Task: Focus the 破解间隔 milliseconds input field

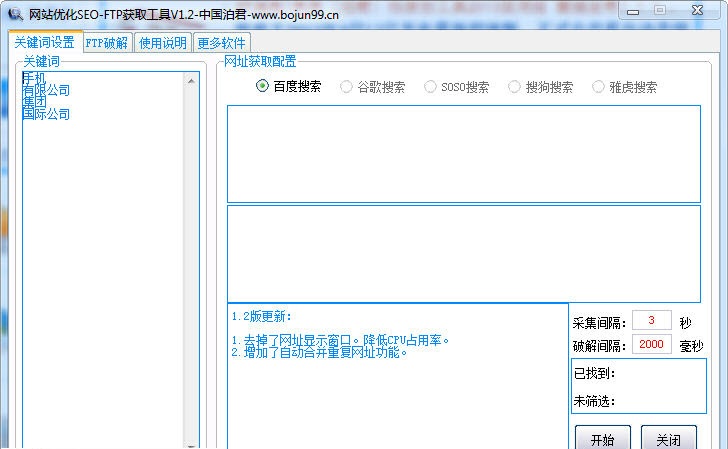Action: [651, 345]
